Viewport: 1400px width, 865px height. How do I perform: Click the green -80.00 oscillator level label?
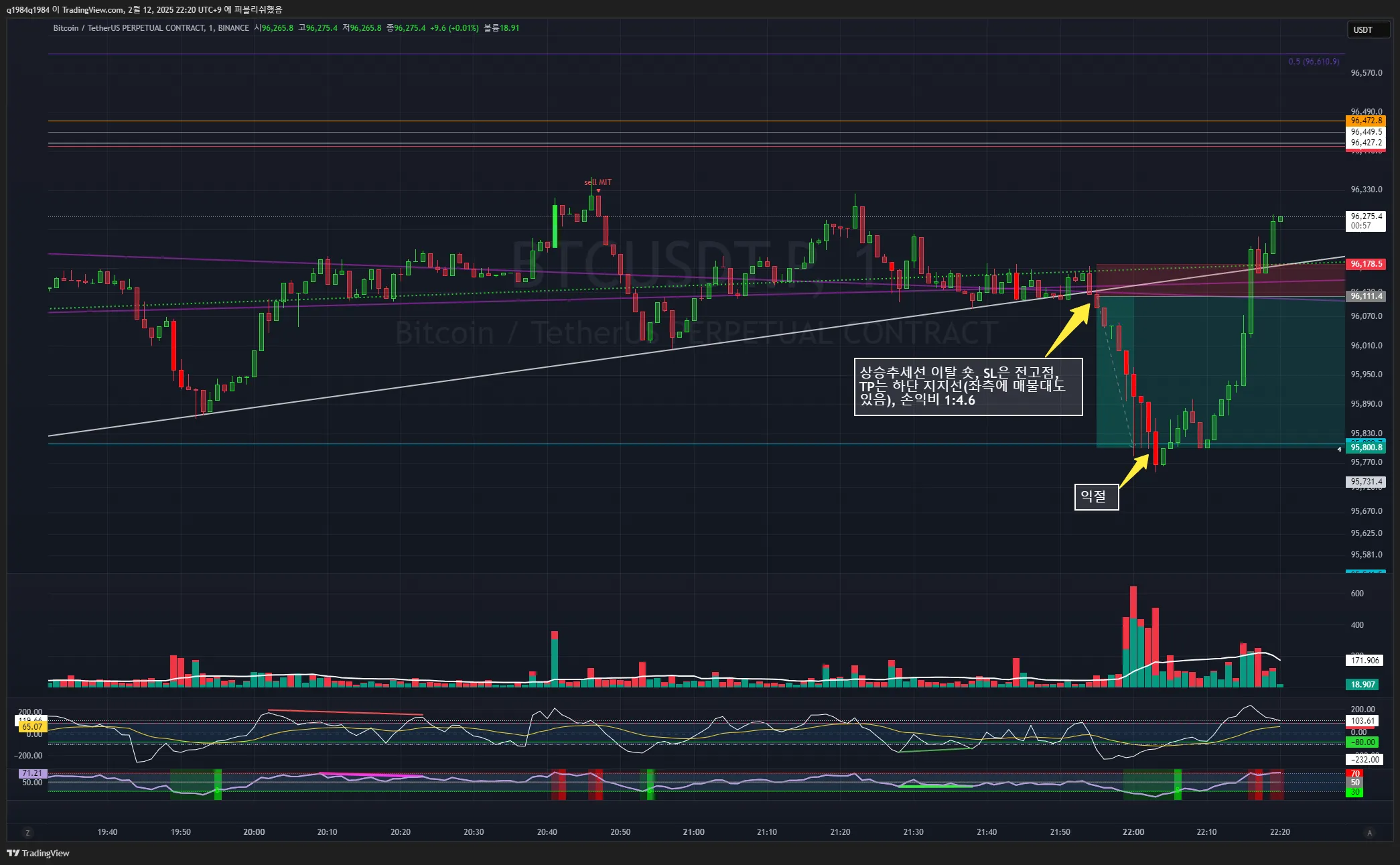[x=1363, y=742]
